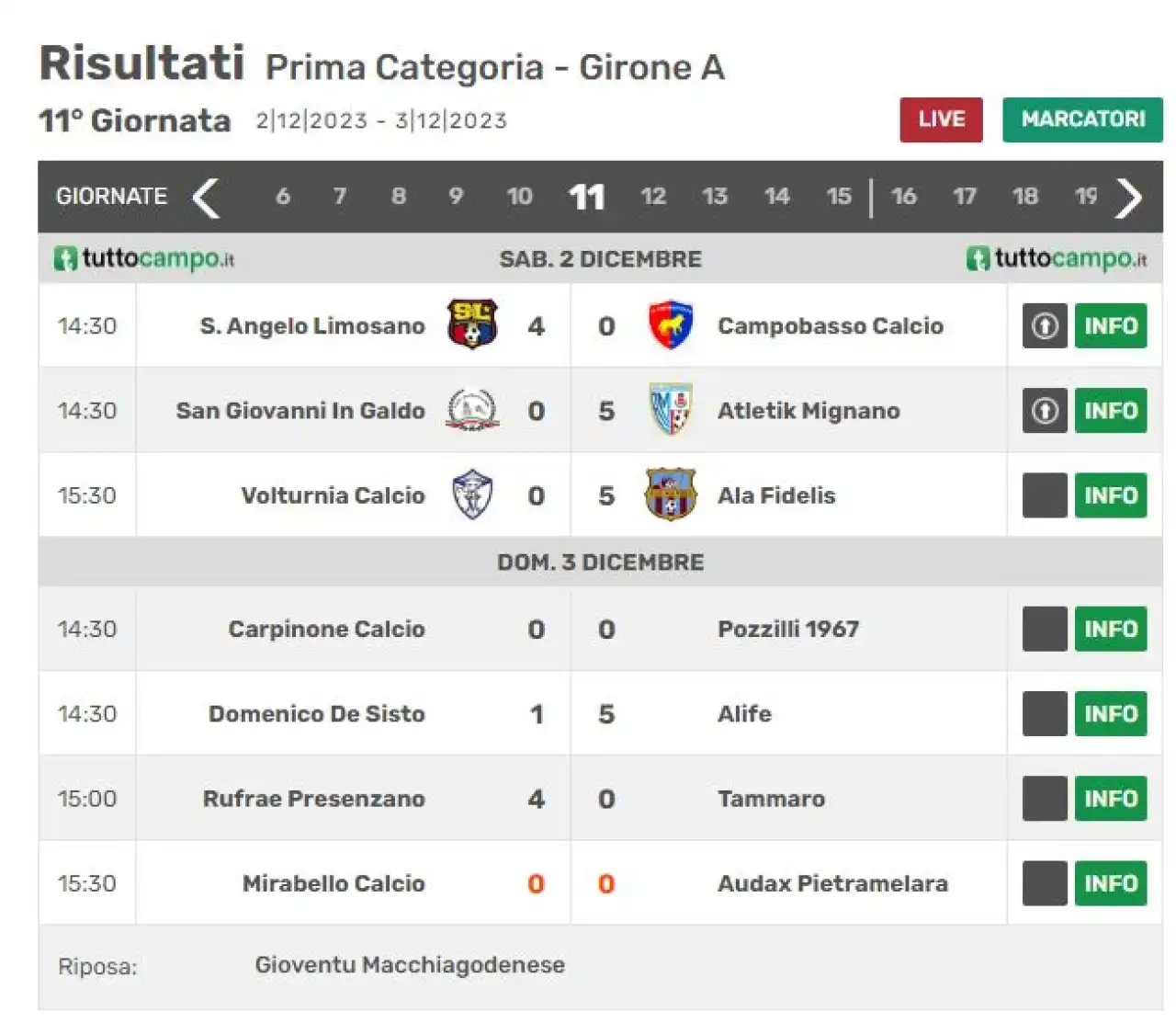Go to previous giornate with left chevron
1176x1034 pixels.
coord(207,197)
